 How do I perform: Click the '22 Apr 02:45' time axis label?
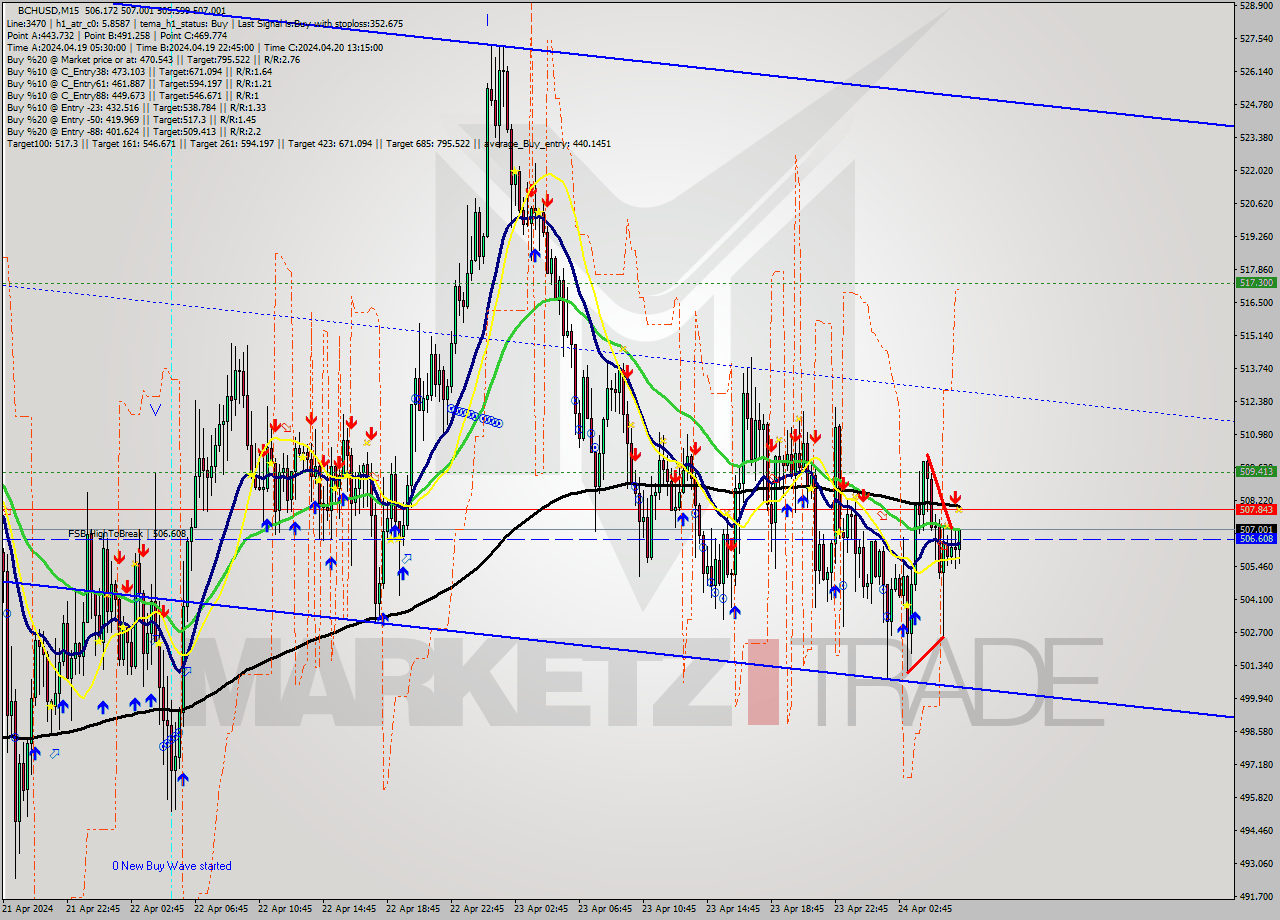(x=158, y=909)
